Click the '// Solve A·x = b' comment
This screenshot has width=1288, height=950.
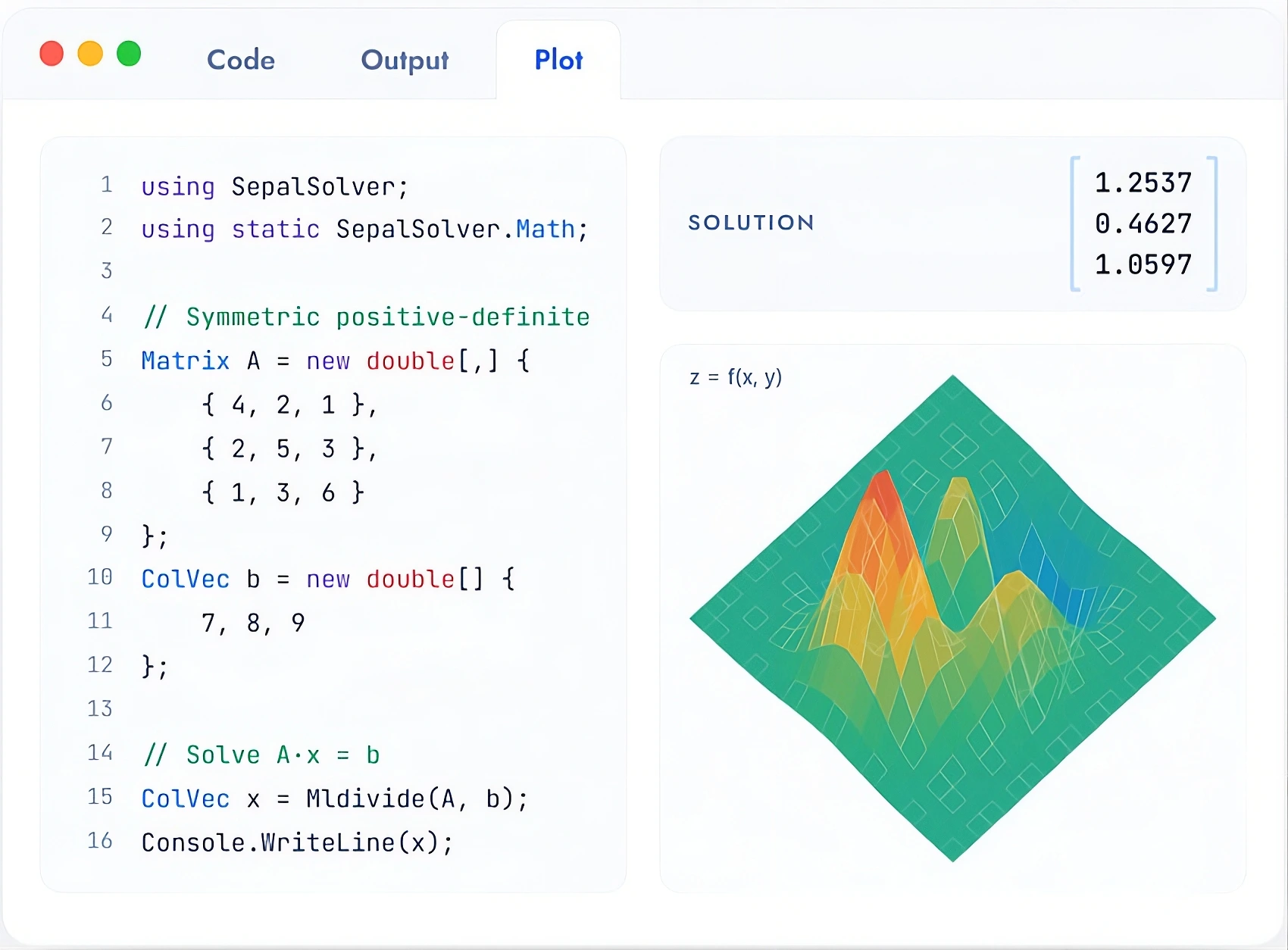[x=261, y=755]
